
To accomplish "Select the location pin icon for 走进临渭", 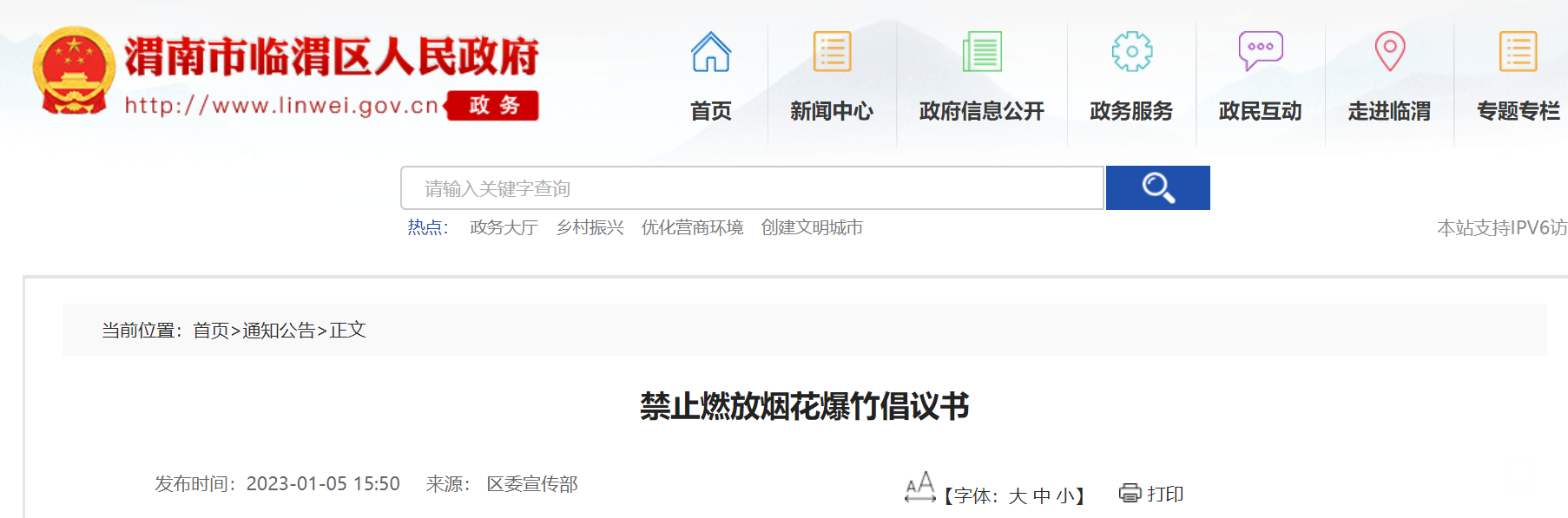I will [1389, 52].
